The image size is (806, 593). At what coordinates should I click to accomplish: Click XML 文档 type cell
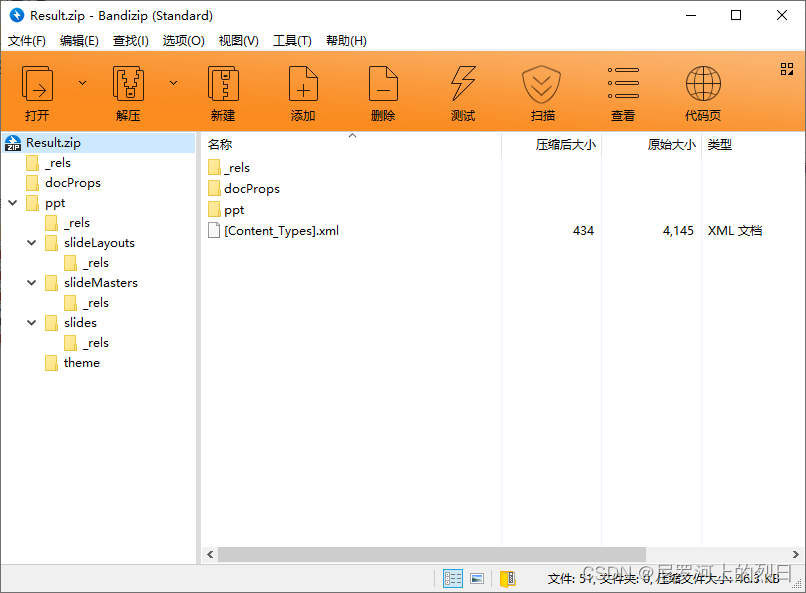tap(735, 231)
